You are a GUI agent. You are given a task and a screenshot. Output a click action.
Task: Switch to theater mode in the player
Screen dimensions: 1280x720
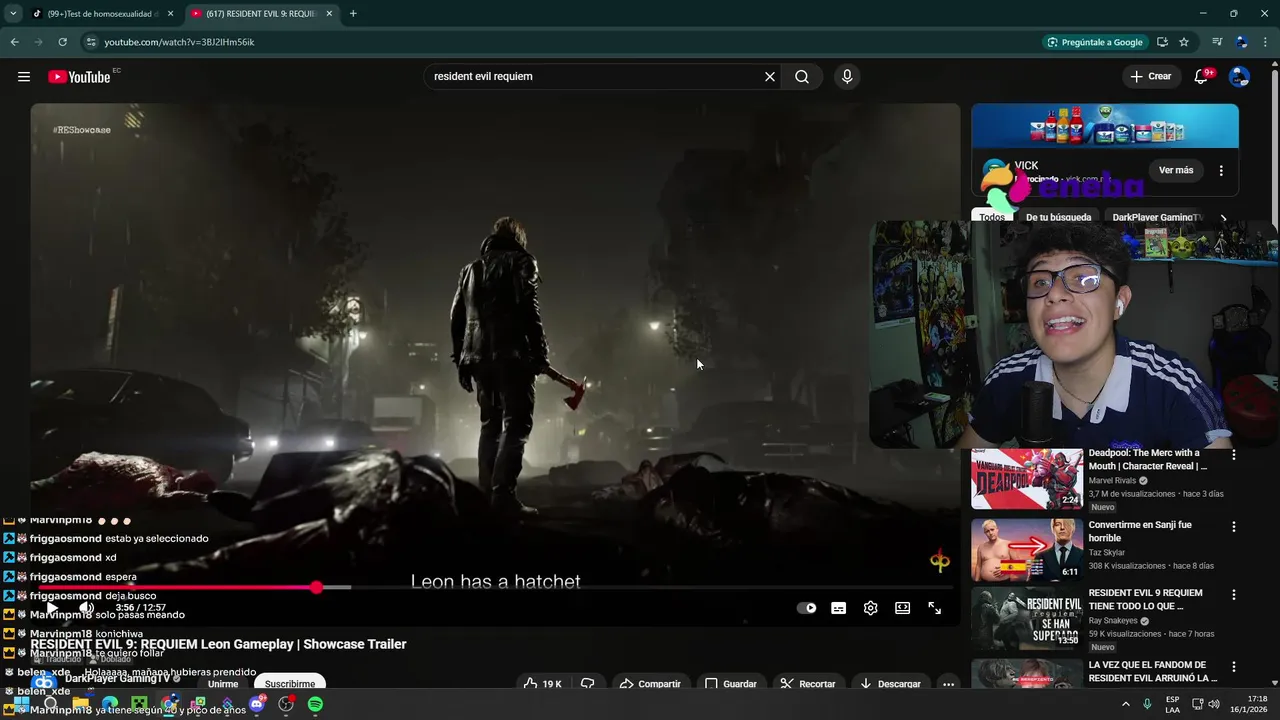[x=903, y=608]
